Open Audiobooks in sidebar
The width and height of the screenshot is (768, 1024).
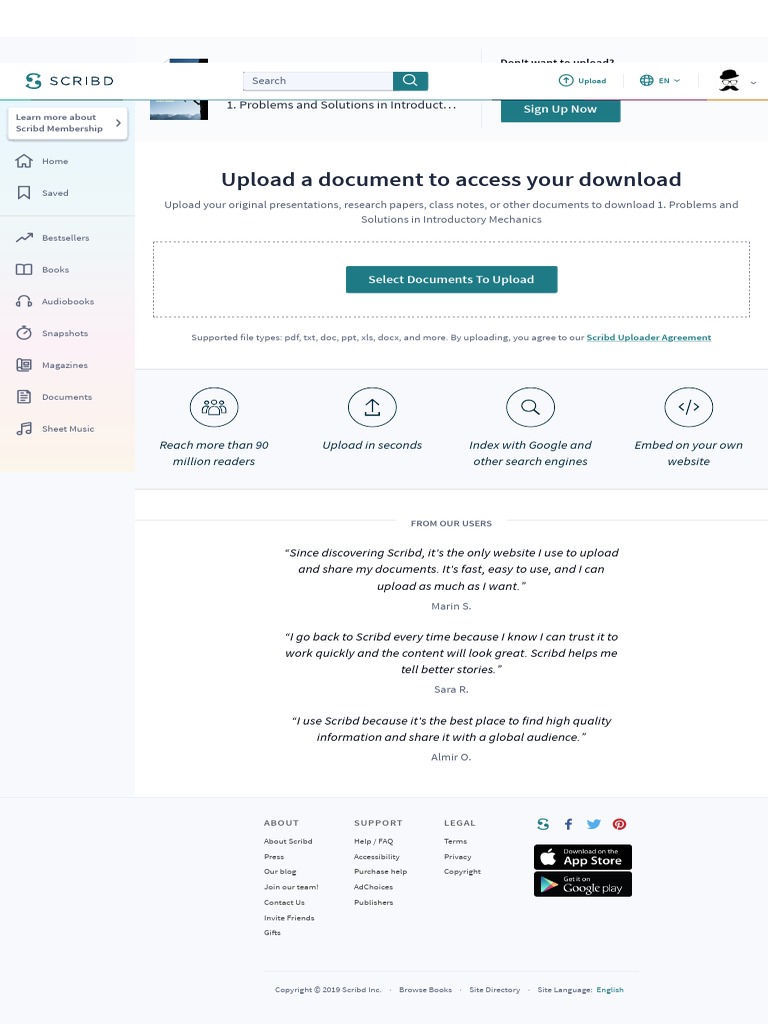click(x=68, y=302)
